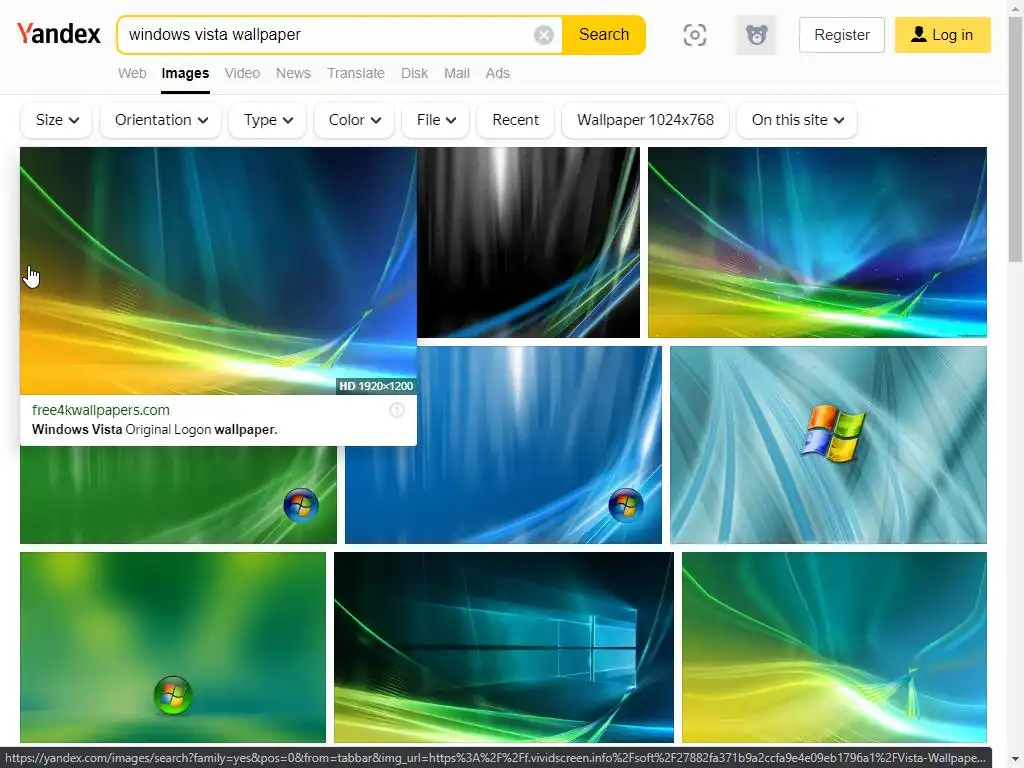Screen dimensions: 1024x768
Task: Open the Mail tab
Action: click(x=457, y=73)
